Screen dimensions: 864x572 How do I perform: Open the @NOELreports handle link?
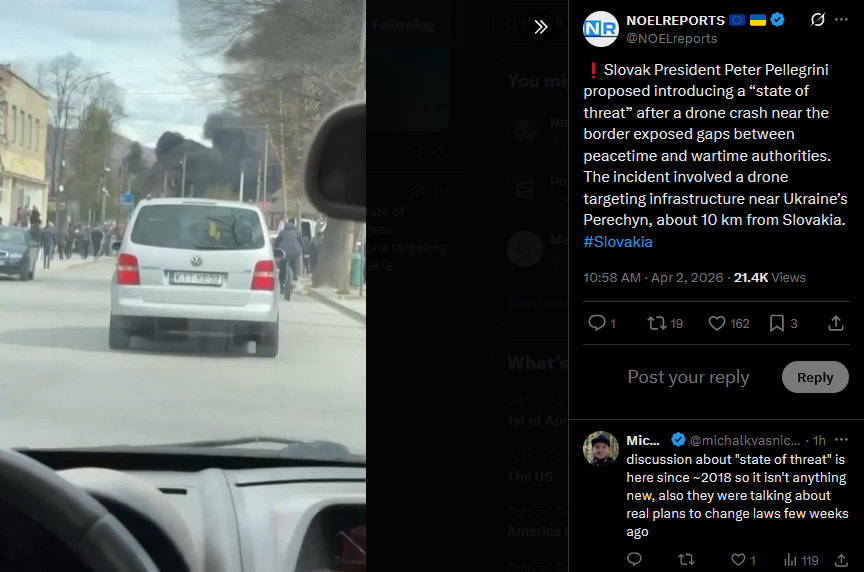[x=672, y=39]
